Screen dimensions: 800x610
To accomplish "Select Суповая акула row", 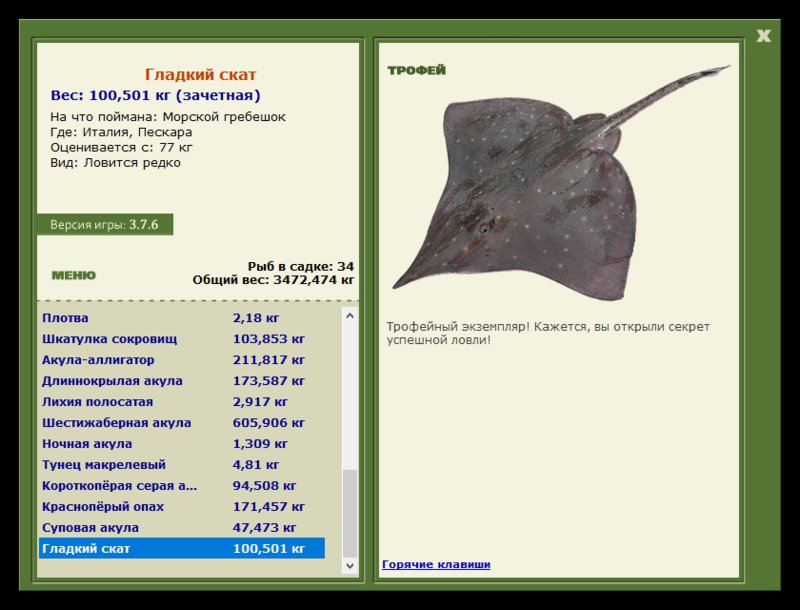I will (182, 527).
